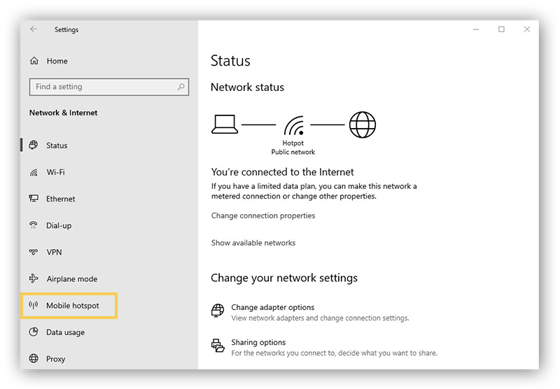
Task: Click Show available networks link
Action: pos(253,243)
